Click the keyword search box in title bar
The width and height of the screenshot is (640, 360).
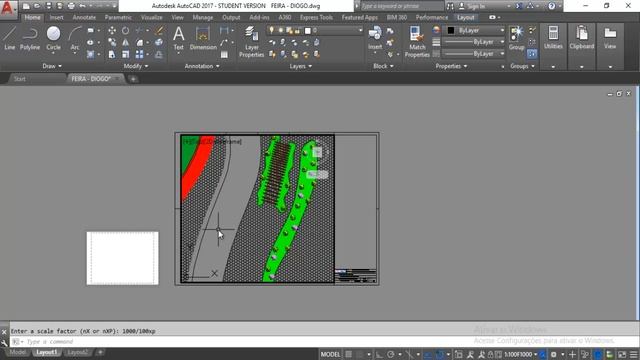pyautogui.click(x=402, y=6)
